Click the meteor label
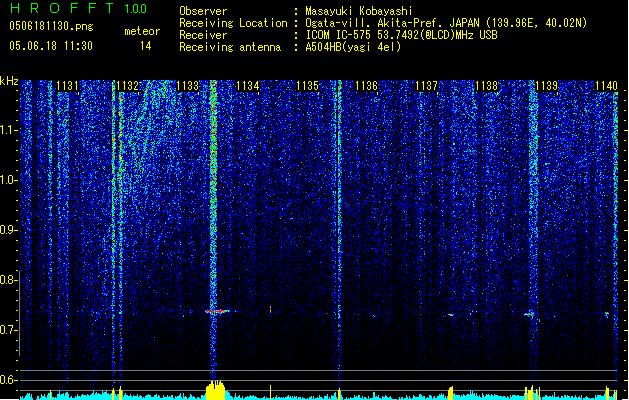Screen dimensions: 629x400 click(142, 31)
